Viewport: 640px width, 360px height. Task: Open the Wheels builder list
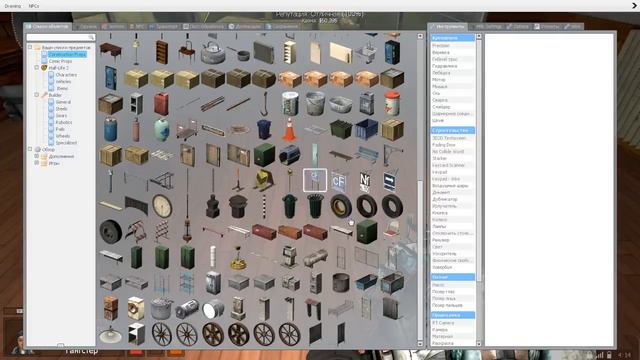pyautogui.click(x=63, y=136)
